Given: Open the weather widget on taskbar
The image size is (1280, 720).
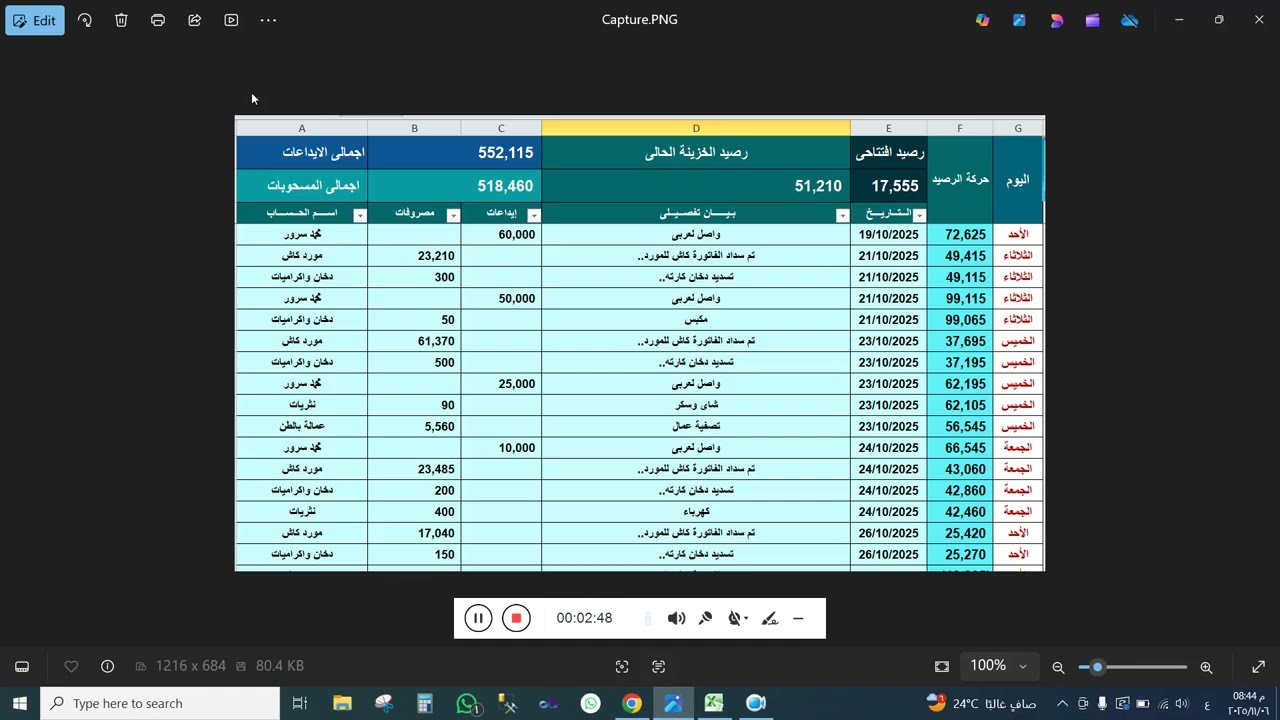Looking at the screenshot, I should pos(981,703).
